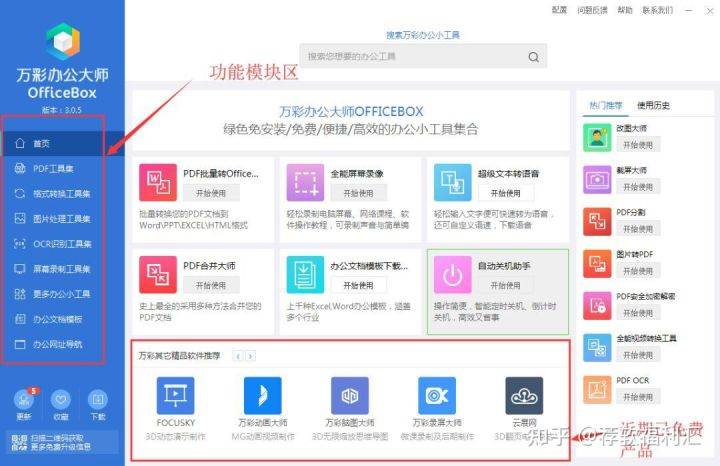720x466 pixels.
Task: Show next recommended software page arrow
Action: pos(250,356)
